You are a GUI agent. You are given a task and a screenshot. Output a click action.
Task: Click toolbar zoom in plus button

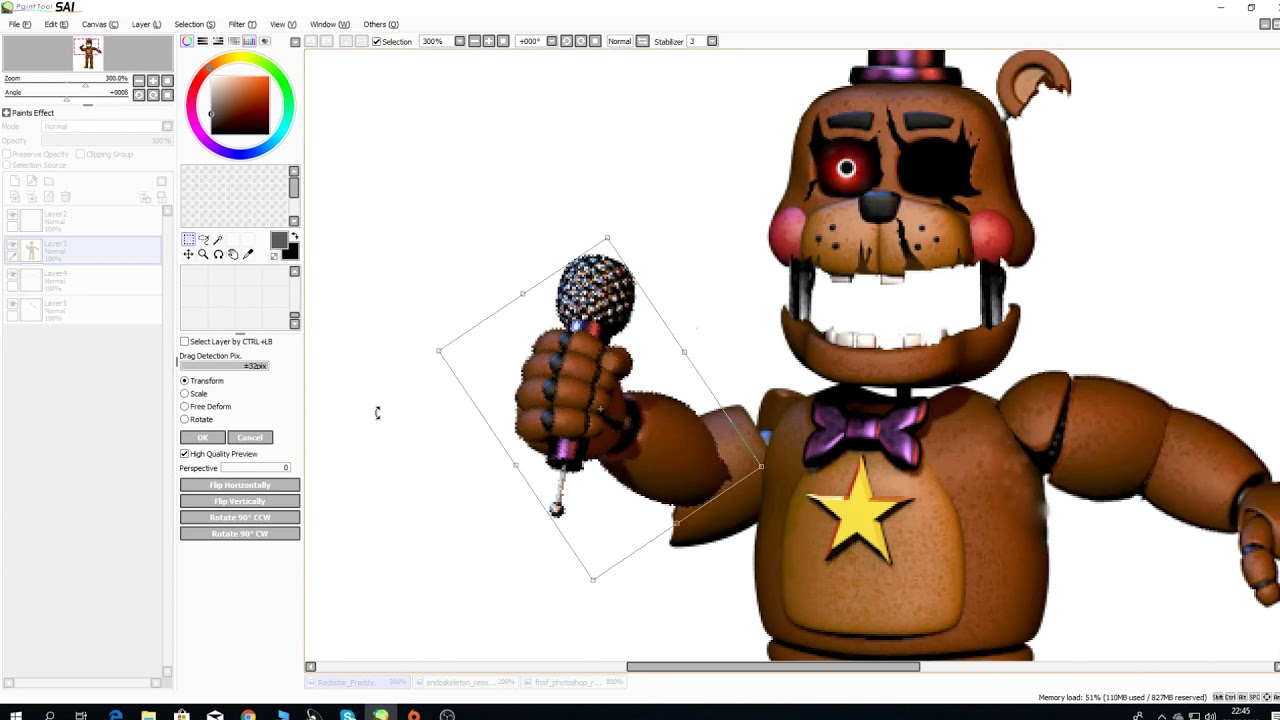[489, 41]
